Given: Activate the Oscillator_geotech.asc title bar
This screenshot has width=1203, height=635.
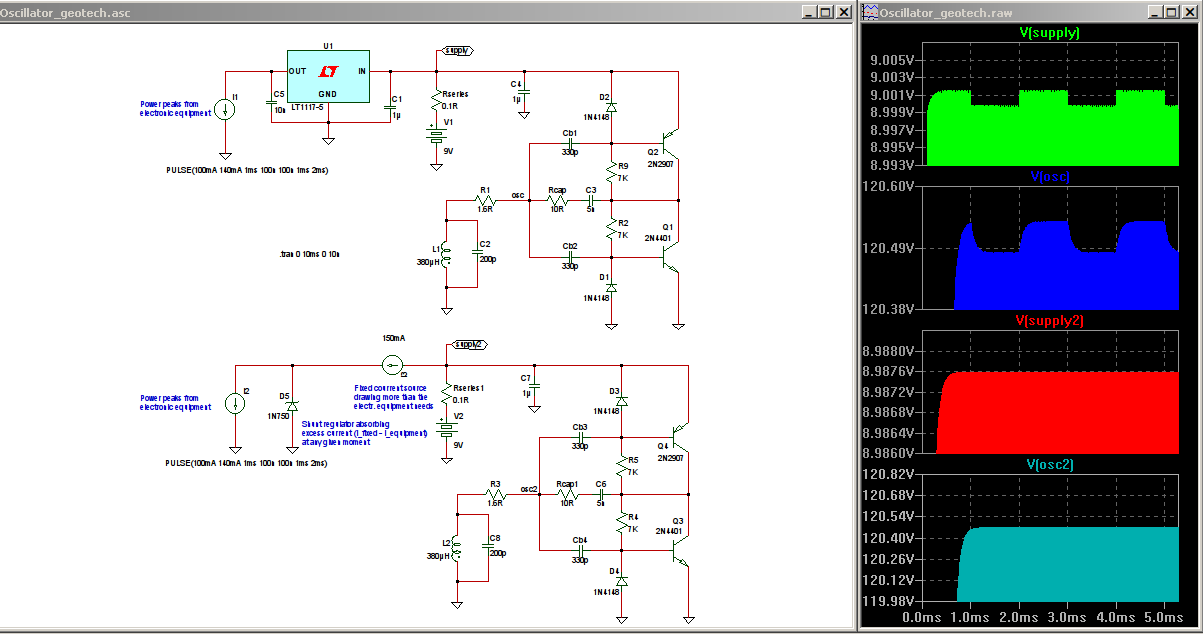Looking at the screenshot, I should click(x=400, y=13).
